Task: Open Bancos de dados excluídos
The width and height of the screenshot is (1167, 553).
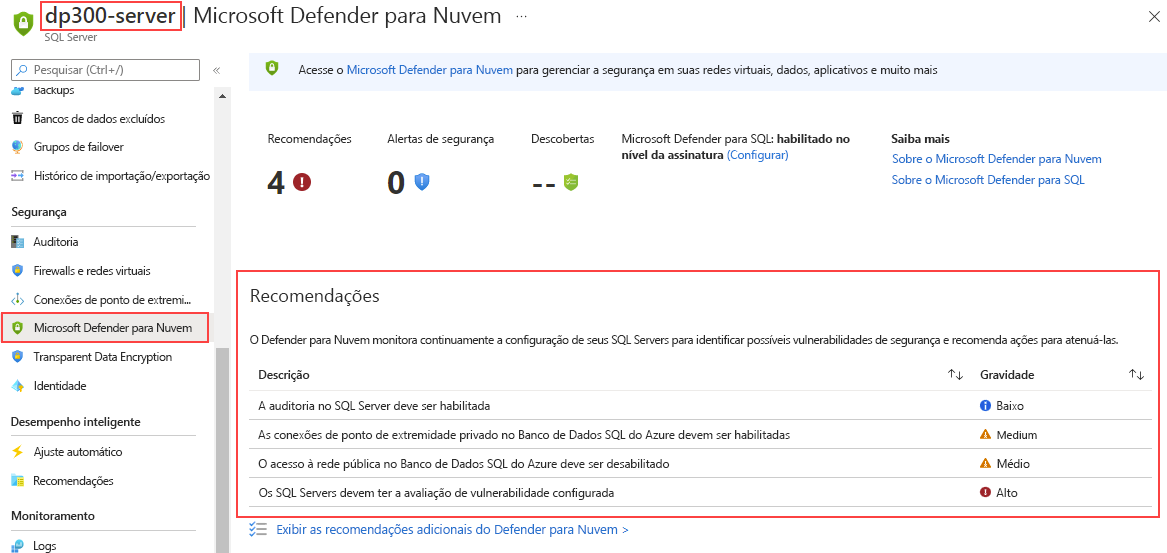Action: [x=99, y=118]
